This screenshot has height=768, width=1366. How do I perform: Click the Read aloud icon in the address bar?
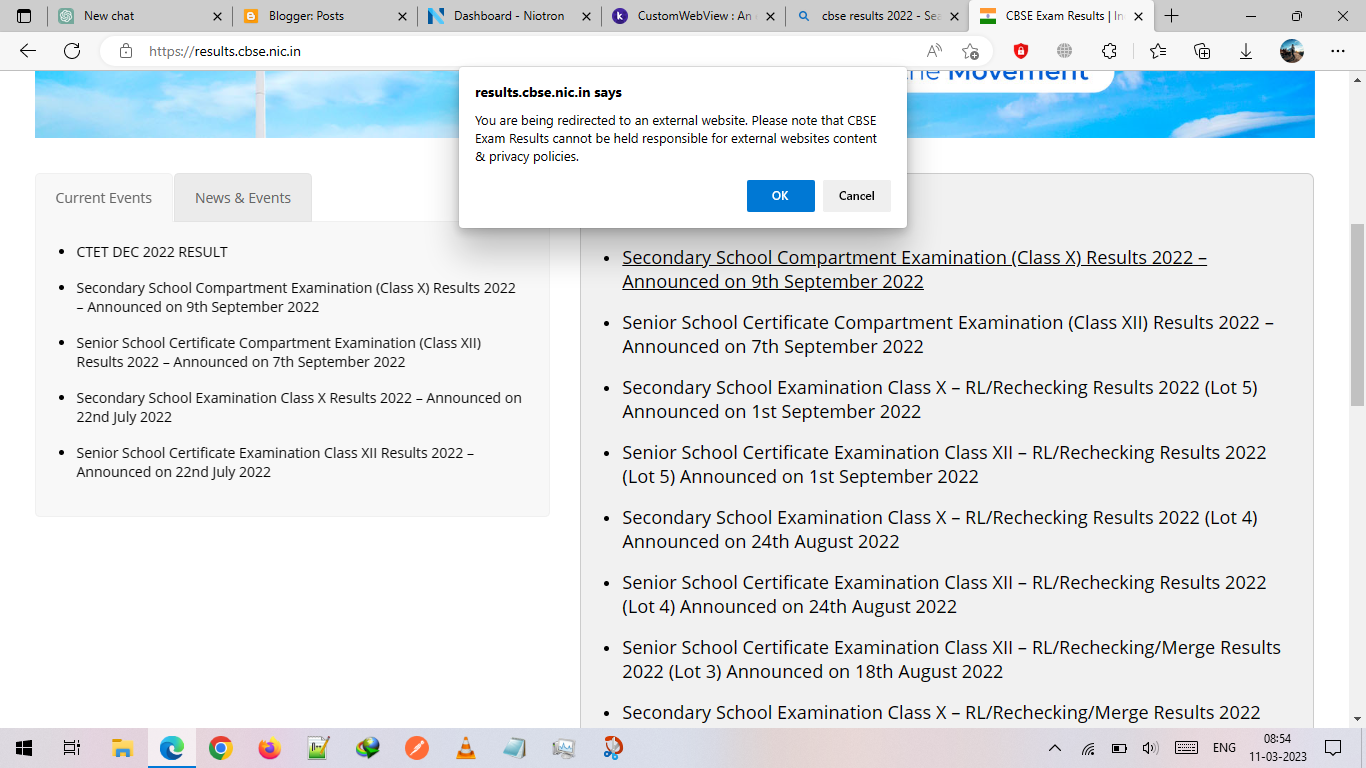click(934, 50)
